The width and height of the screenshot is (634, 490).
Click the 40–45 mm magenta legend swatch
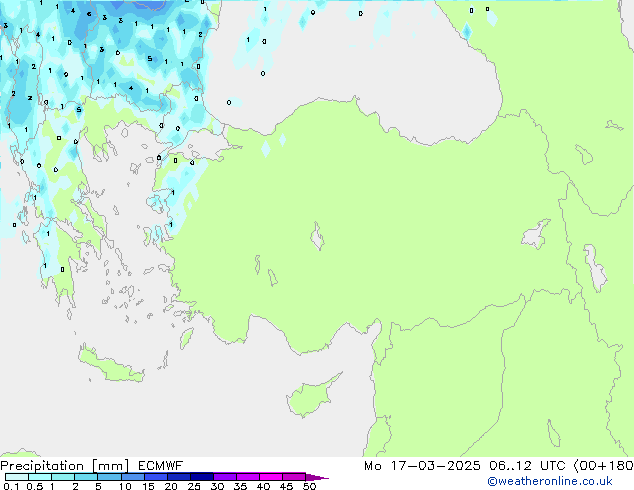(271, 477)
